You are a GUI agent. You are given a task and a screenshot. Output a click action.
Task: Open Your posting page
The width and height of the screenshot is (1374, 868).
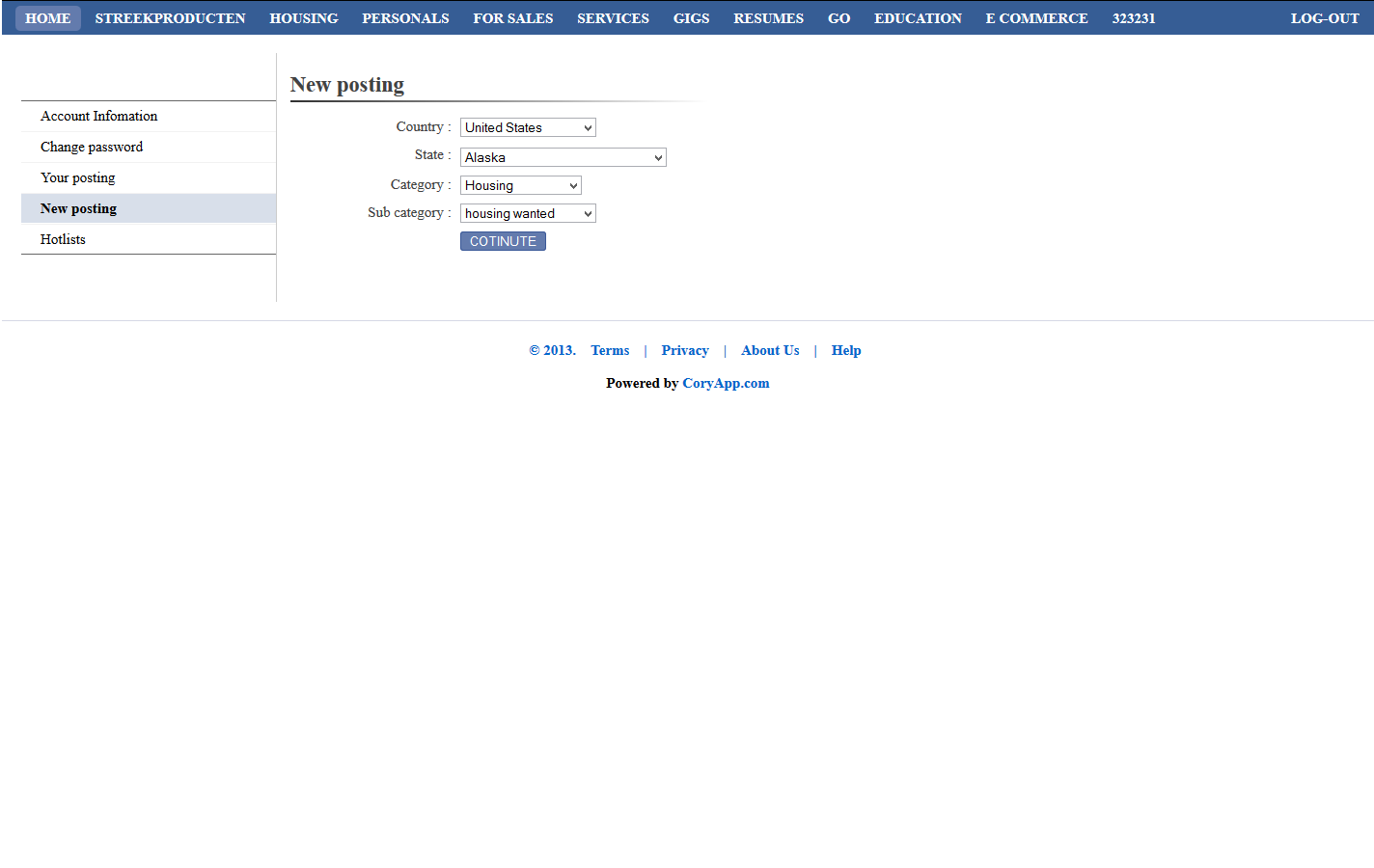point(77,177)
